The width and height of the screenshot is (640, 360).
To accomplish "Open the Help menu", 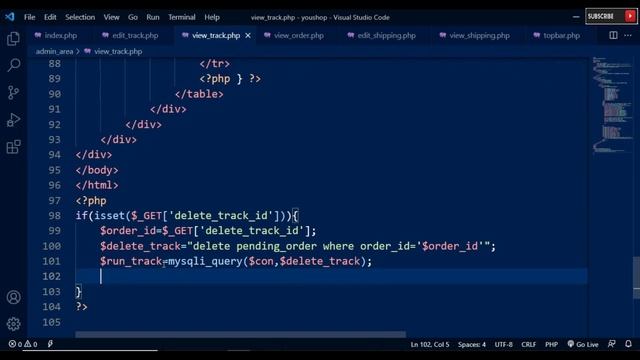I will pos(212,17).
